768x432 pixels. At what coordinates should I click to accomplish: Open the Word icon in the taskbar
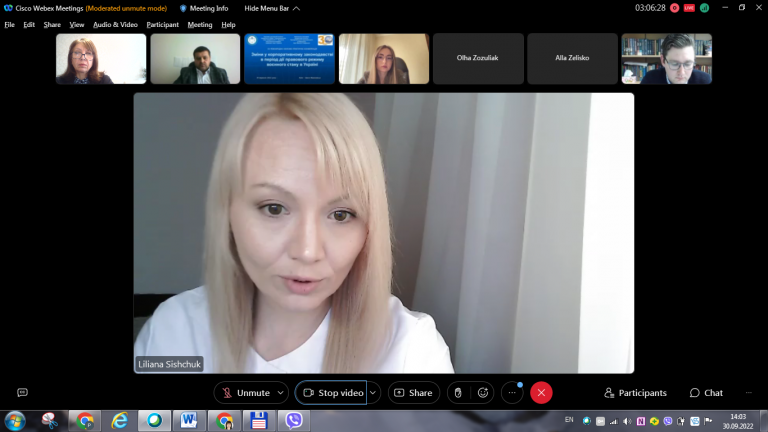(189, 420)
